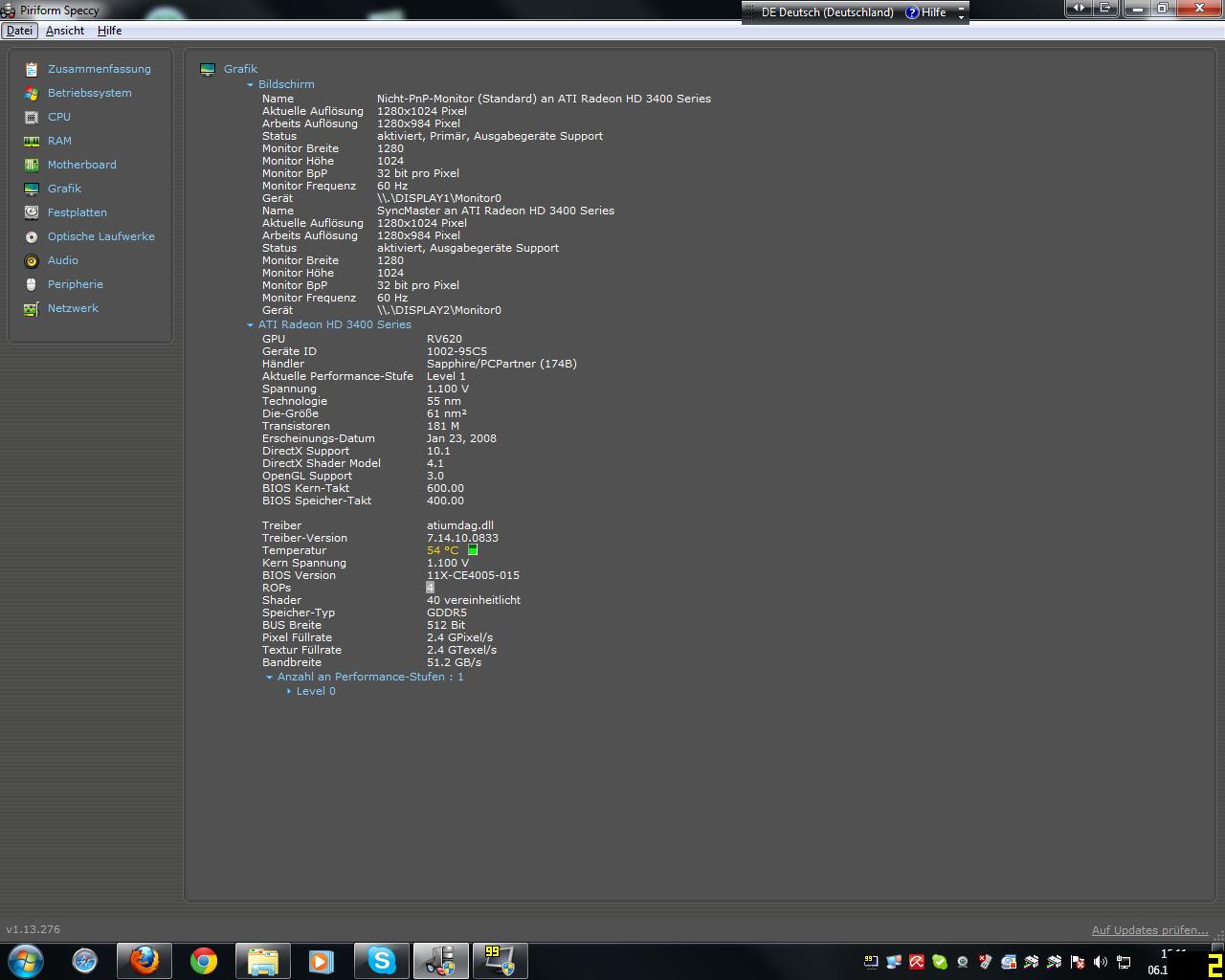Click the Gerät value \\.\DISPLAY2\Monitor0
1225x980 pixels.
(x=439, y=310)
